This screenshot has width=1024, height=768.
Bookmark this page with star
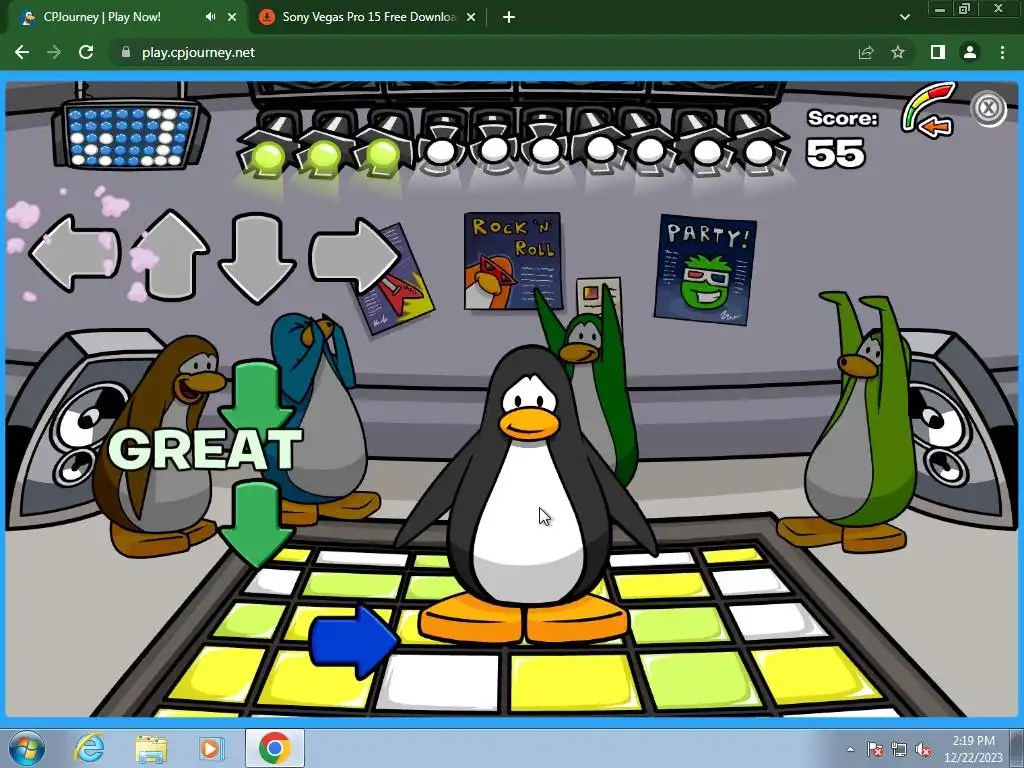pyautogui.click(x=898, y=52)
